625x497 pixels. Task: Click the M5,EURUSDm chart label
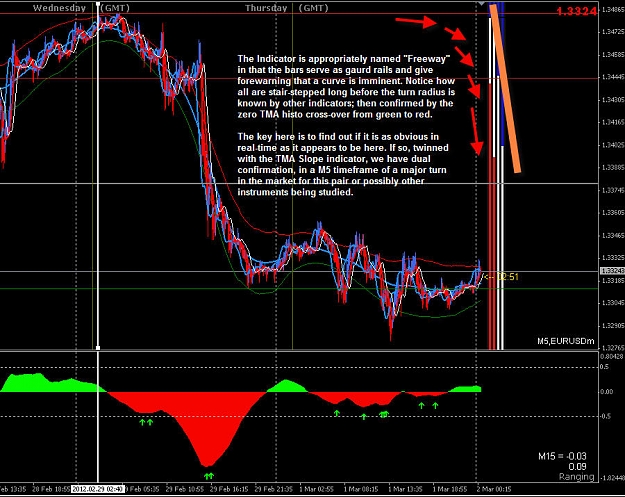pyautogui.click(x=566, y=341)
